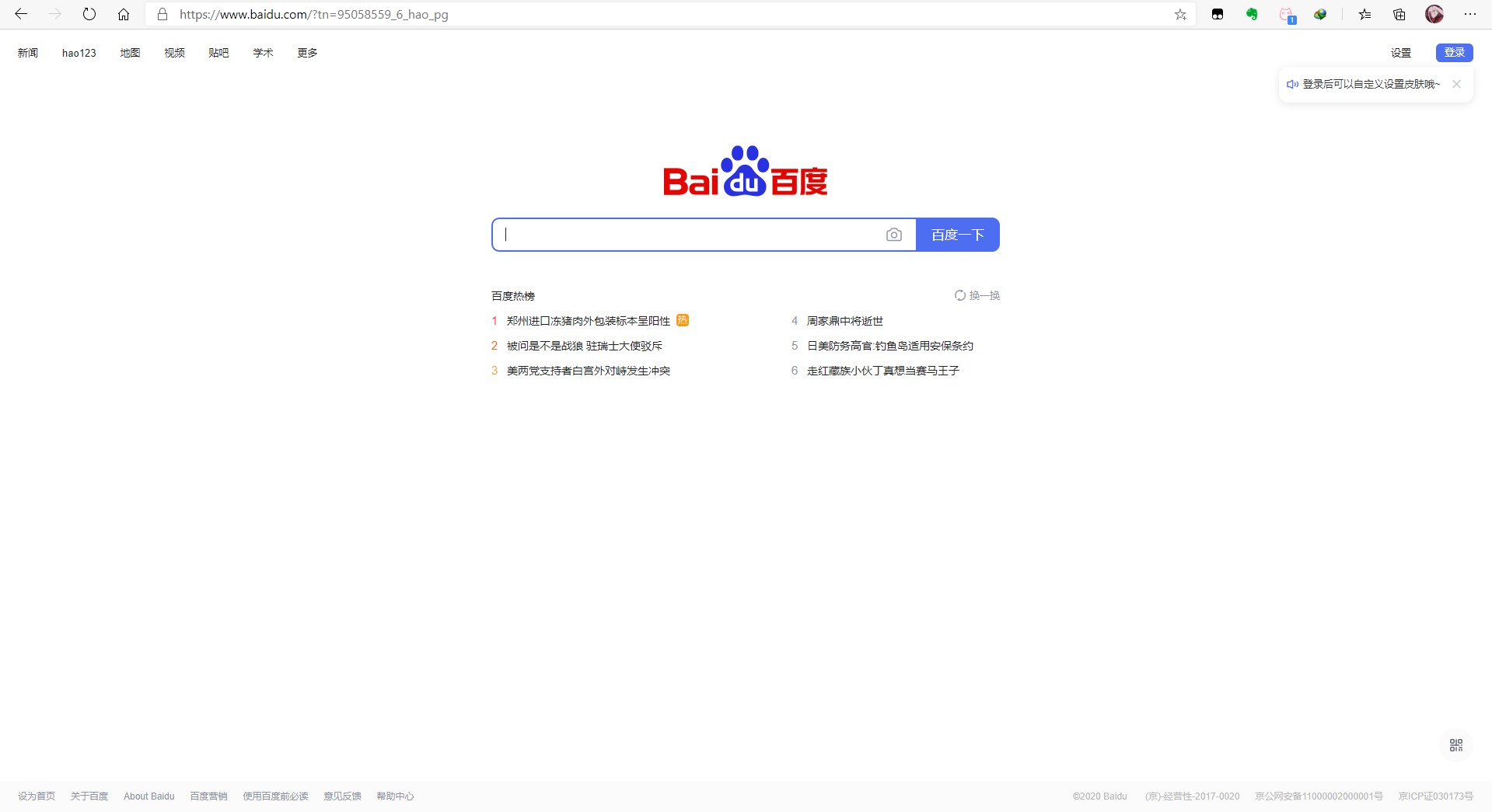
Task: Click the 登录后可以自定义设置皮肤哦~ tip text
Action: click(x=1371, y=84)
